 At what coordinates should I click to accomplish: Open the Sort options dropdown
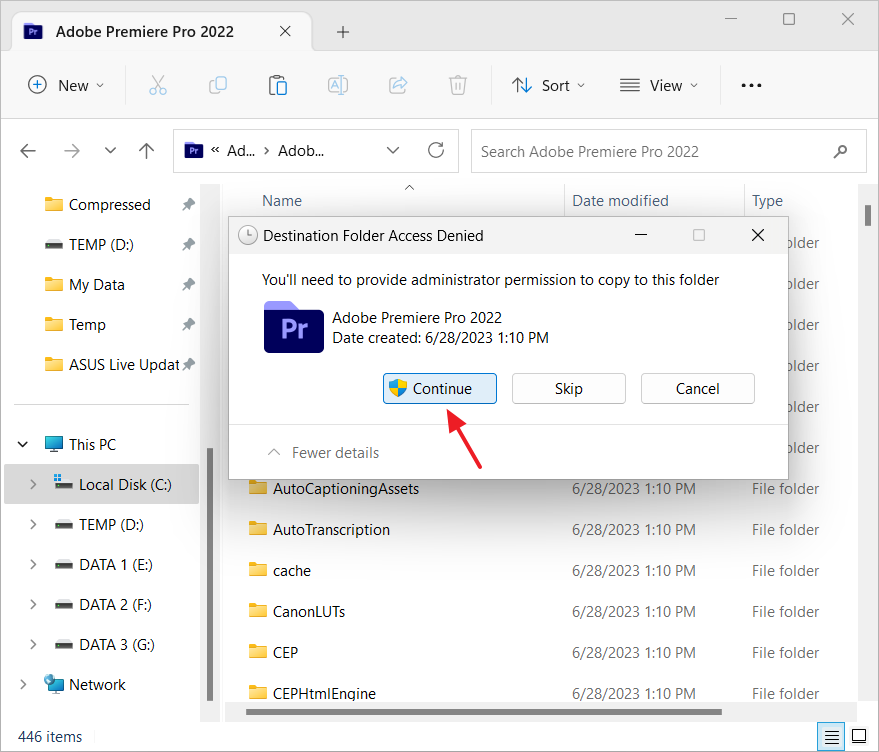(548, 85)
